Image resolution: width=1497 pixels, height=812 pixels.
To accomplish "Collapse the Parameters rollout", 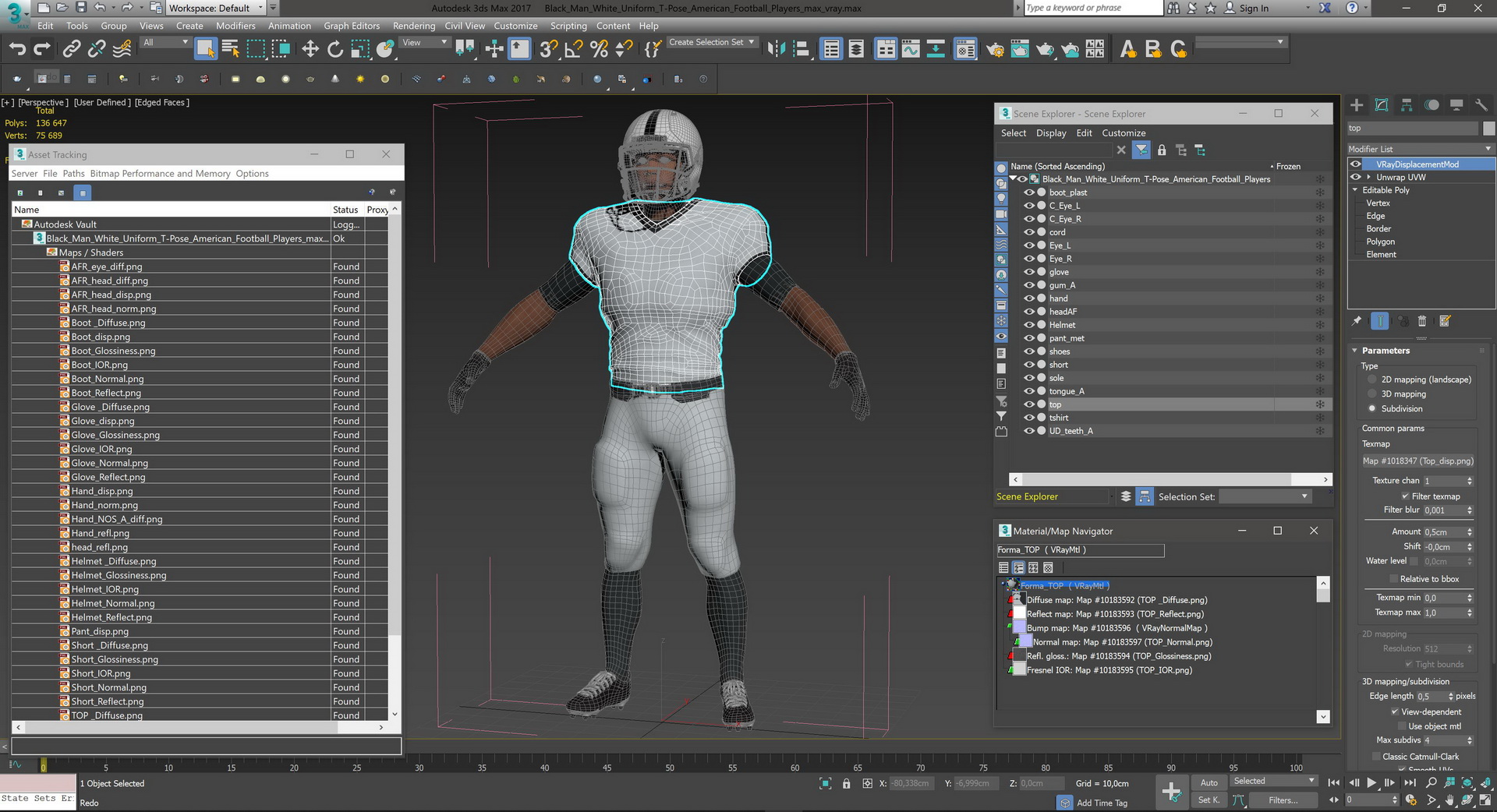I will point(1355,351).
